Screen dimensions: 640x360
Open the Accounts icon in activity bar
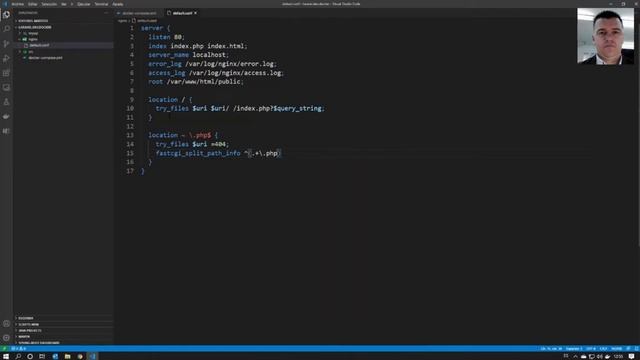coord(6,324)
